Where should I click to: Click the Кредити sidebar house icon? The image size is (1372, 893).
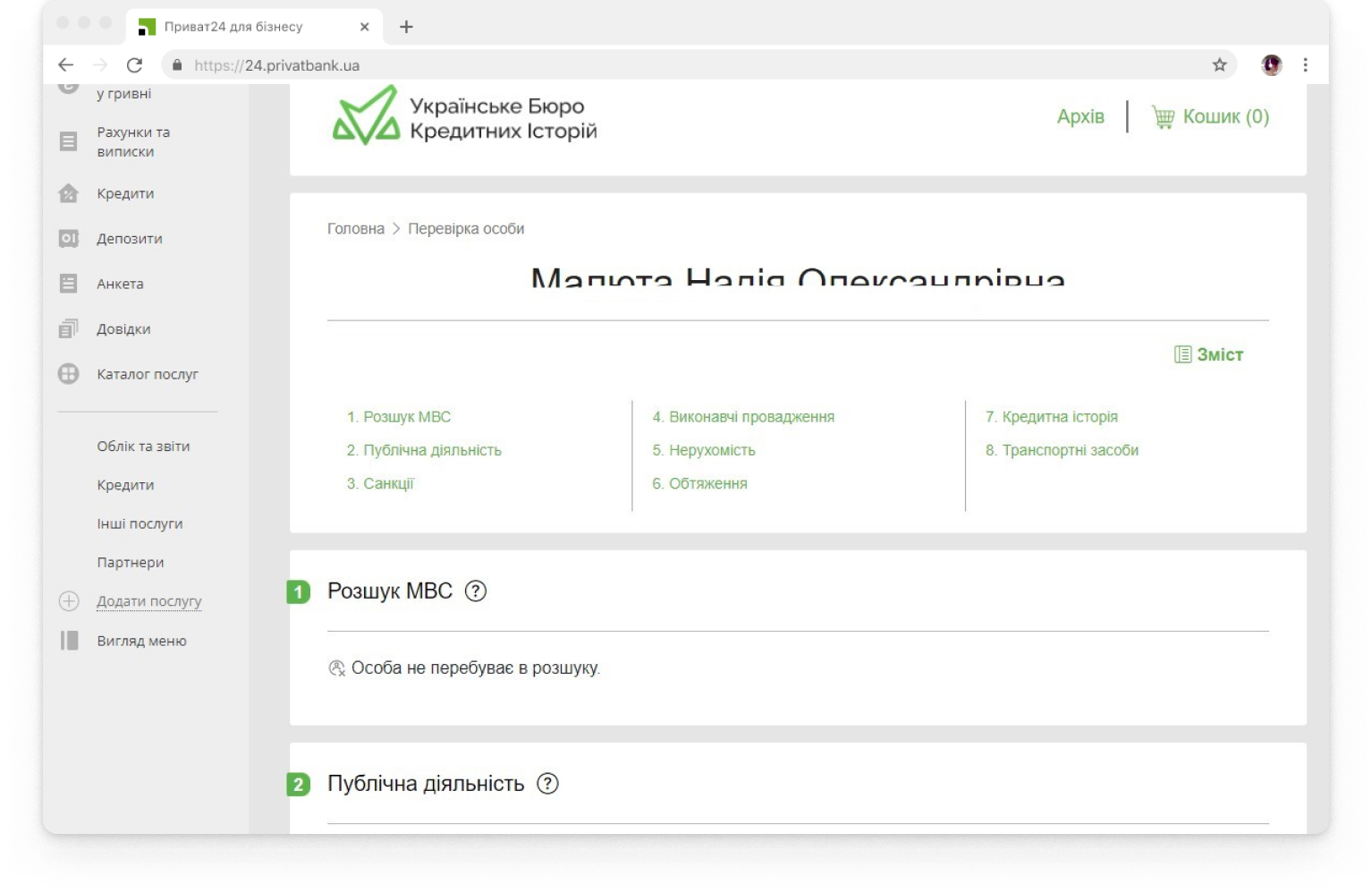[x=68, y=193]
